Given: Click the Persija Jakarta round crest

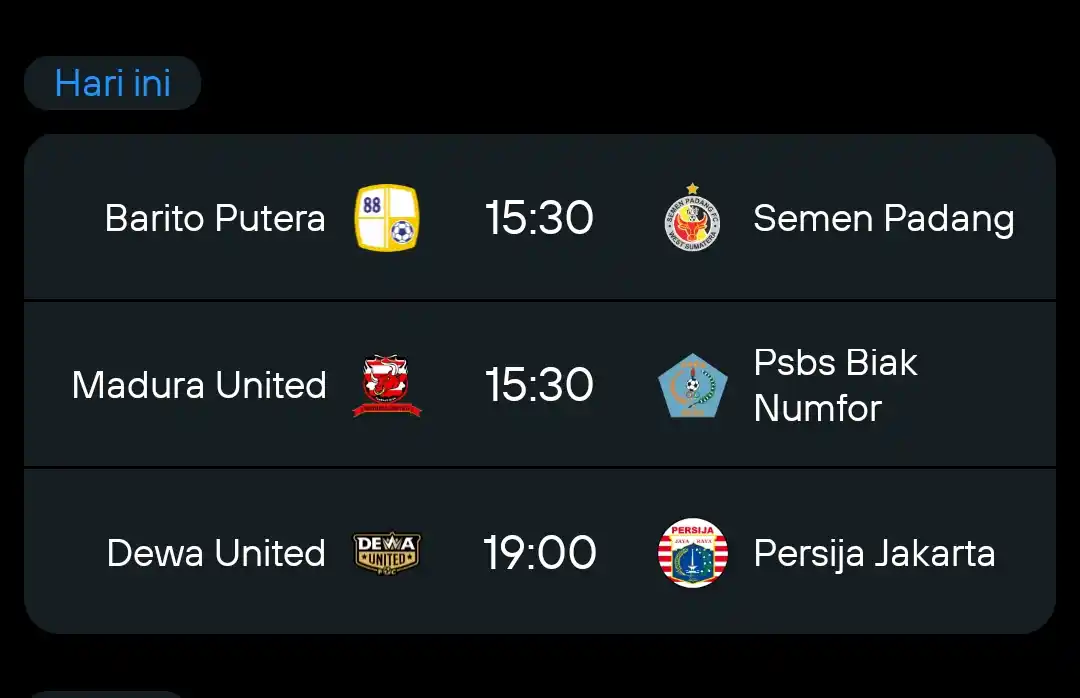Looking at the screenshot, I should coord(692,553).
